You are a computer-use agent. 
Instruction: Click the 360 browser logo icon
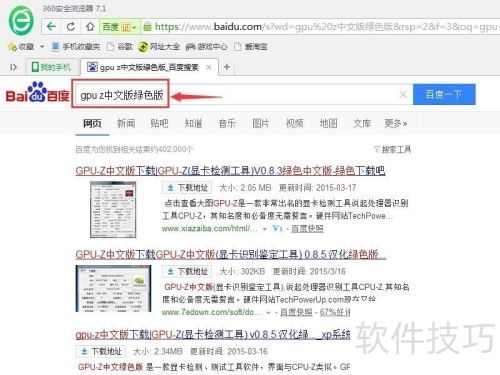pyautogui.click(x=21, y=21)
